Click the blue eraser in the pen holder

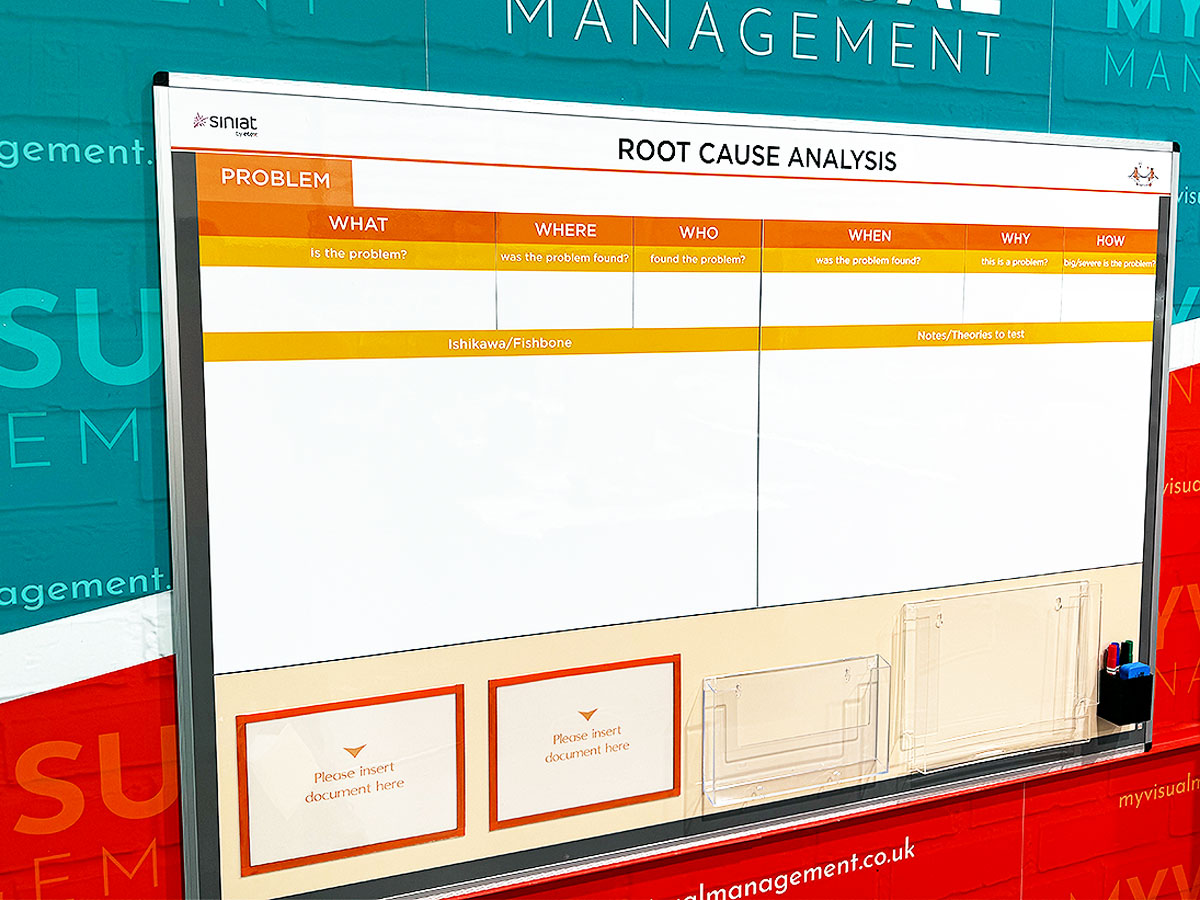[x=1133, y=670]
